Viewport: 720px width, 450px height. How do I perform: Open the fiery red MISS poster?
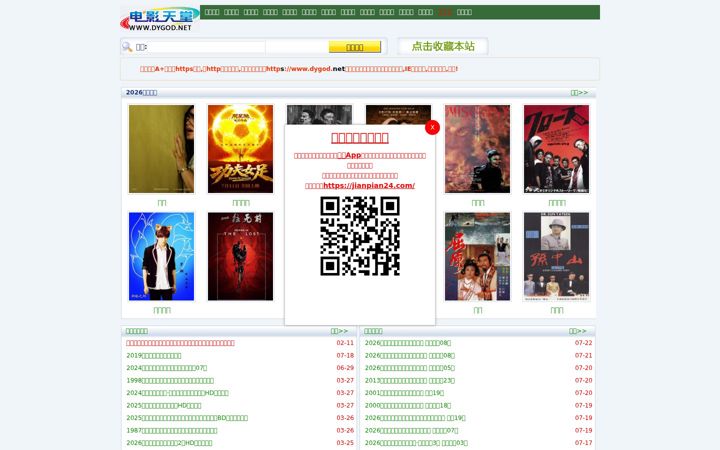click(477, 149)
